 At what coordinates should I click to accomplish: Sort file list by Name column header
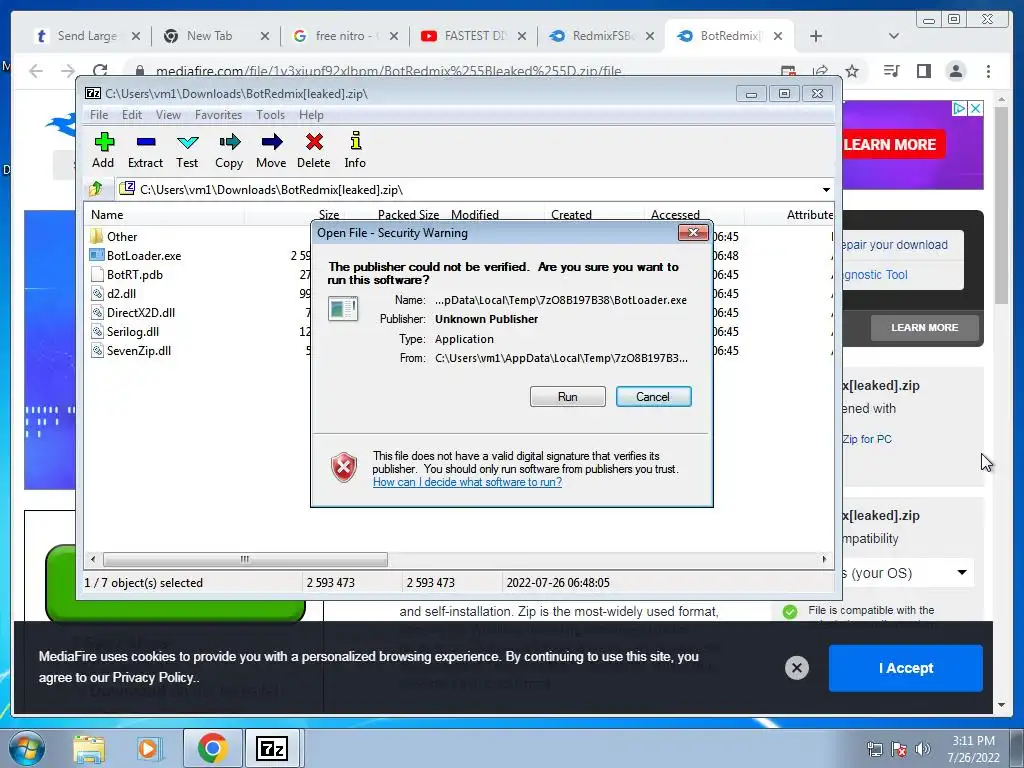[164, 214]
